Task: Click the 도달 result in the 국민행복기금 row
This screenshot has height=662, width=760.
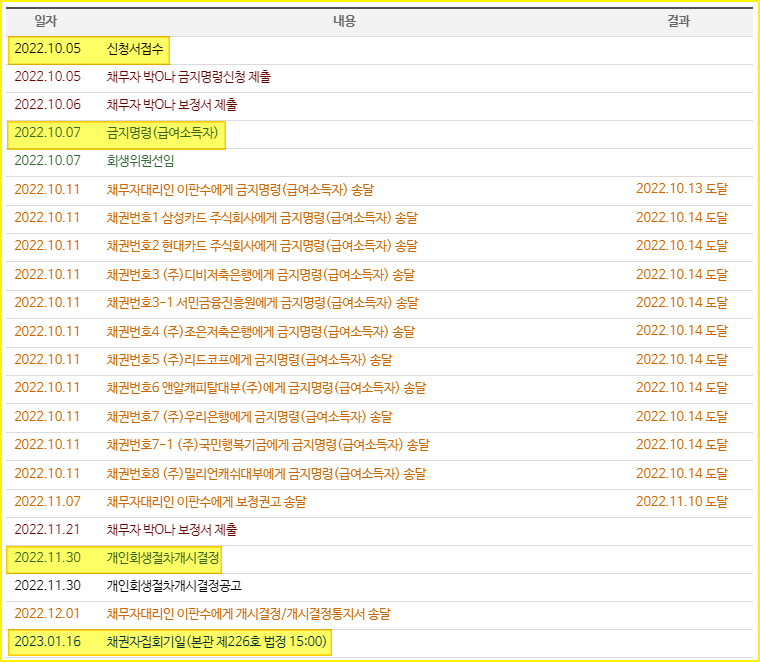Action: (x=682, y=444)
